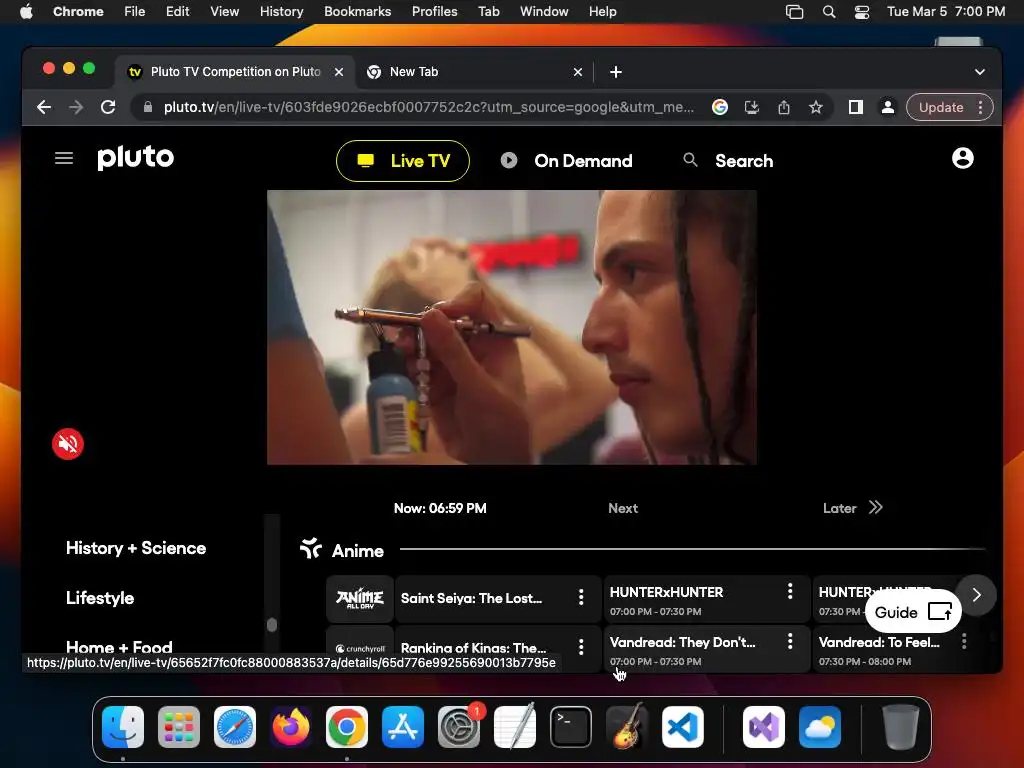Open the Pluto account profile icon

(963, 158)
